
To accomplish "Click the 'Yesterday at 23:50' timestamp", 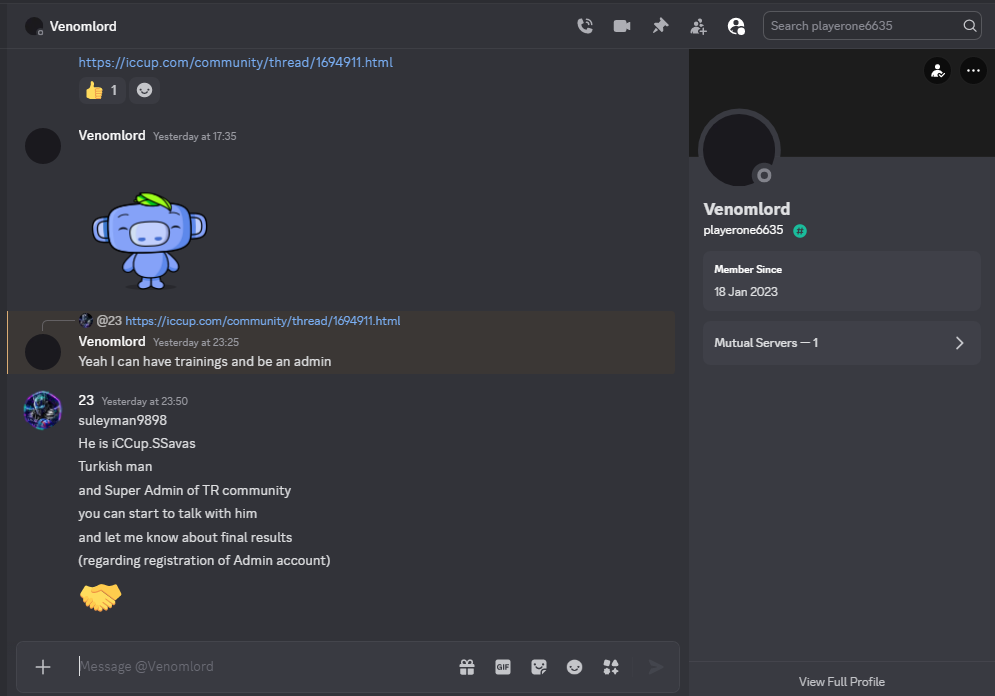I will pos(145,402).
